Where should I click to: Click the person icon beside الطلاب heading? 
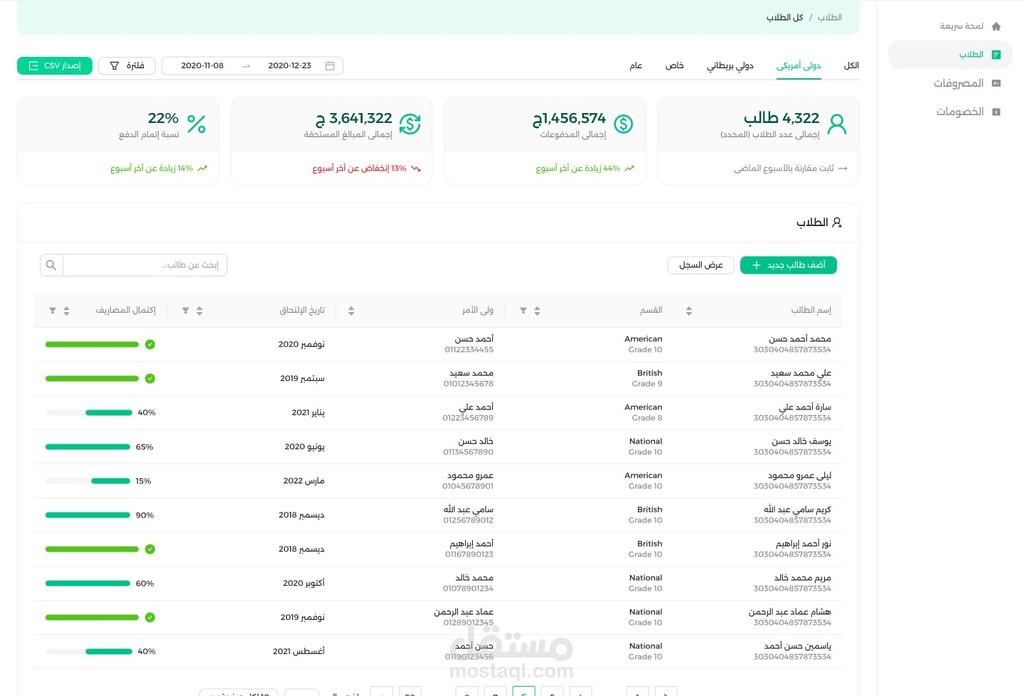coord(837,223)
